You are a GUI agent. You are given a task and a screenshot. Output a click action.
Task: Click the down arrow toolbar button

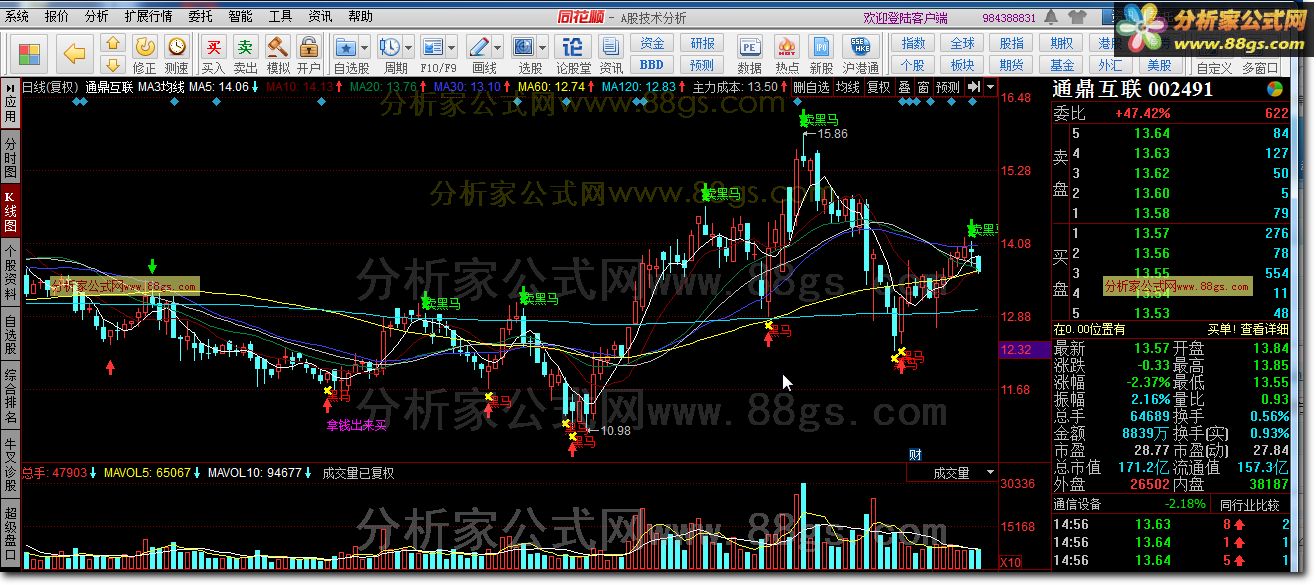(x=113, y=64)
